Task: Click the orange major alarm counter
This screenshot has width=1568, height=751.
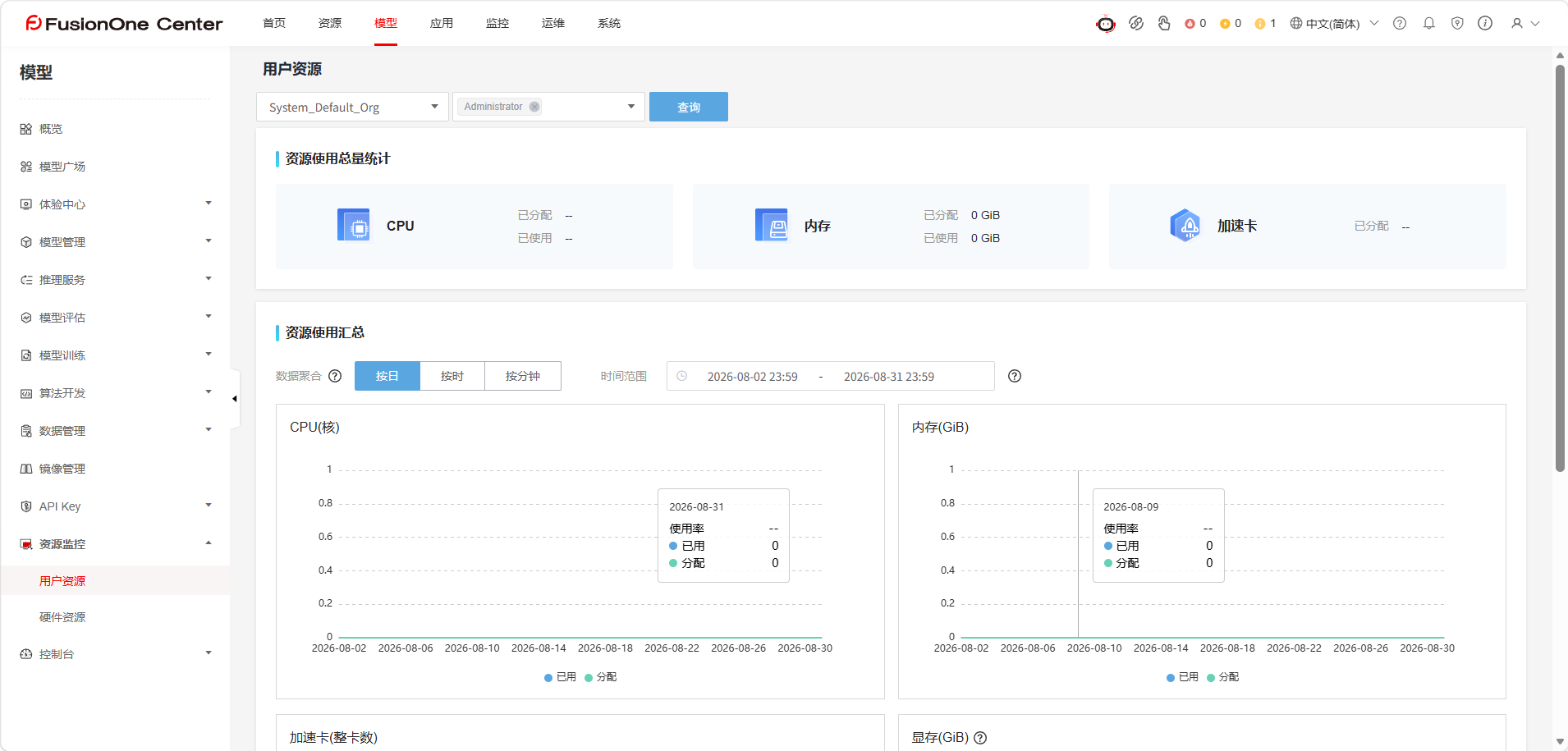Action: (x=1231, y=23)
